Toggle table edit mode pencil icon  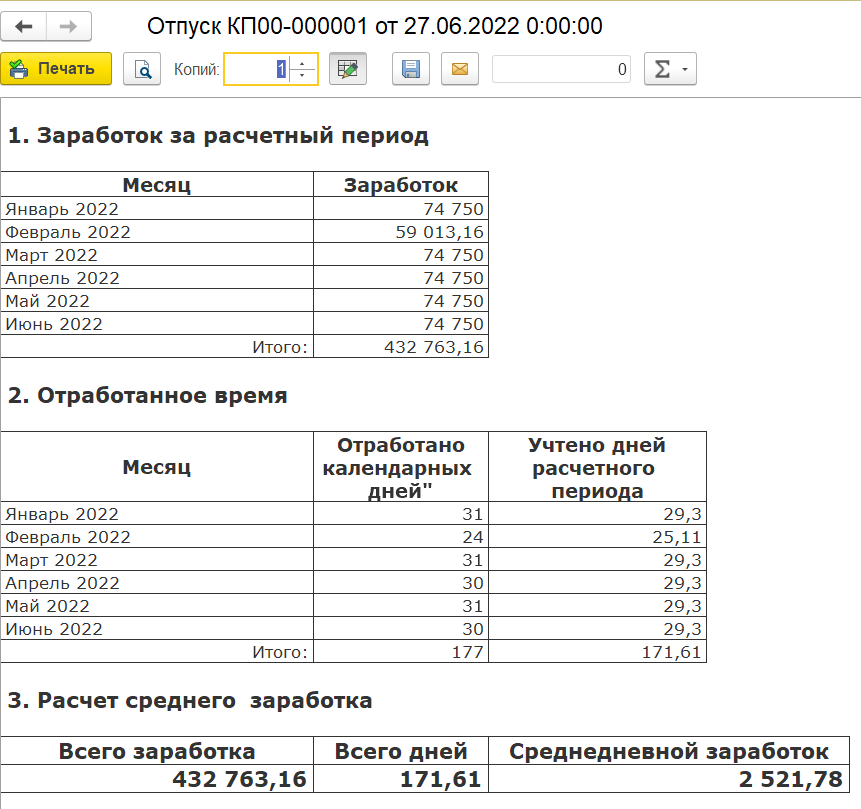tap(348, 69)
